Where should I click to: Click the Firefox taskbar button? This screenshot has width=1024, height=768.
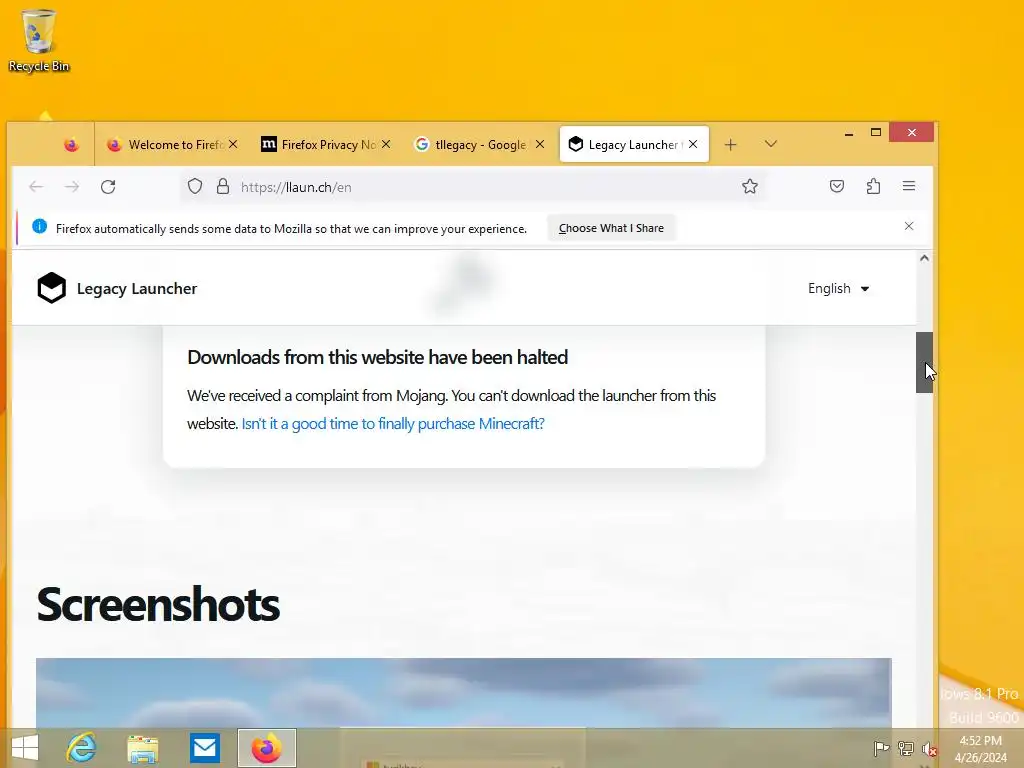(266, 748)
